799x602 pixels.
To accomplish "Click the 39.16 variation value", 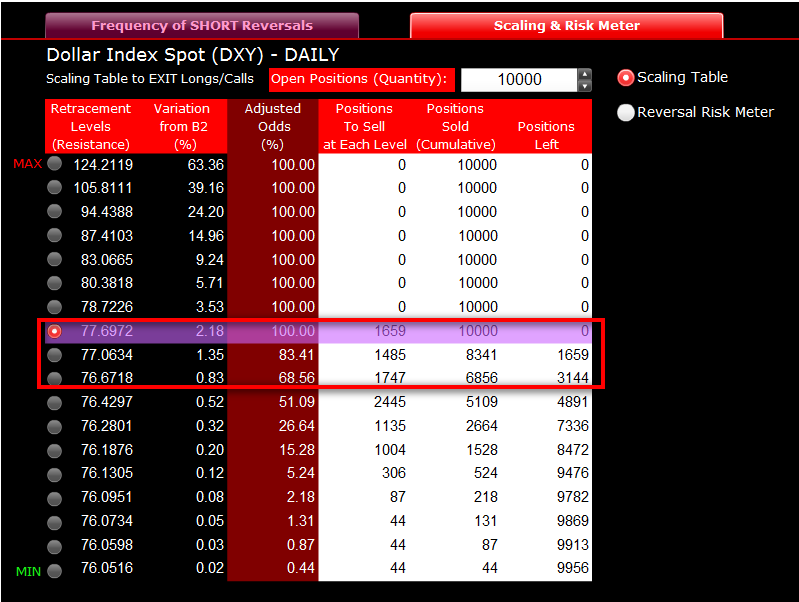I will (x=206, y=188).
